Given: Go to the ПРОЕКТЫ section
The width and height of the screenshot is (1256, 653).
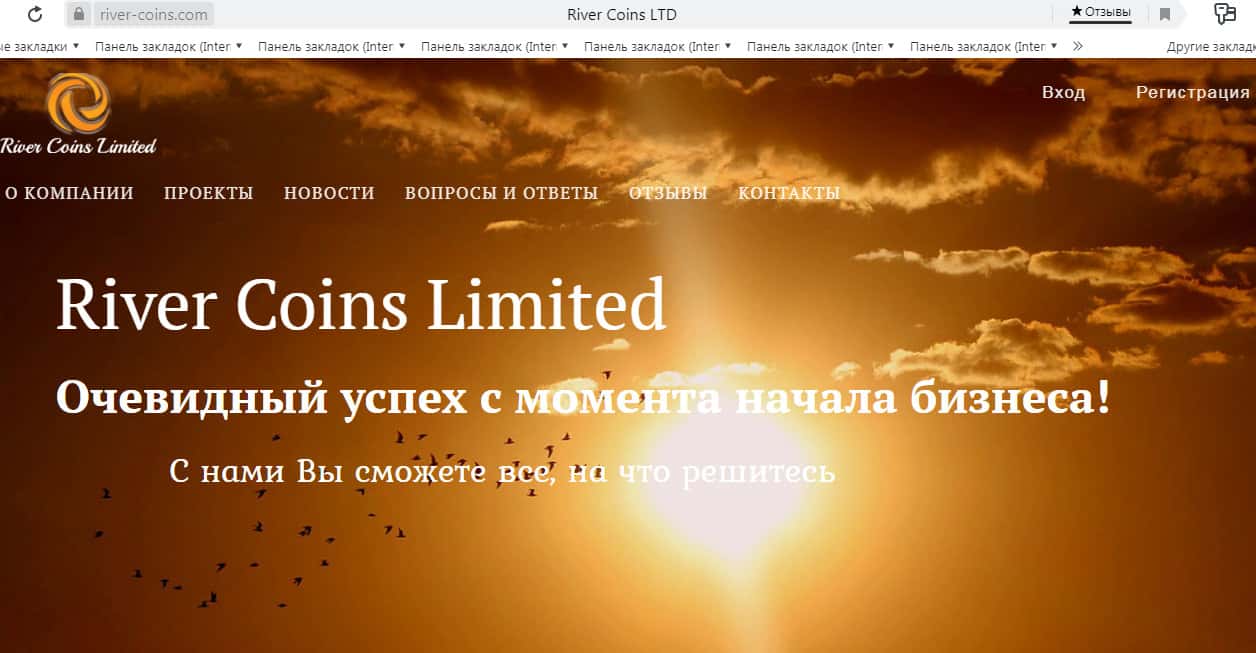Looking at the screenshot, I should point(209,193).
